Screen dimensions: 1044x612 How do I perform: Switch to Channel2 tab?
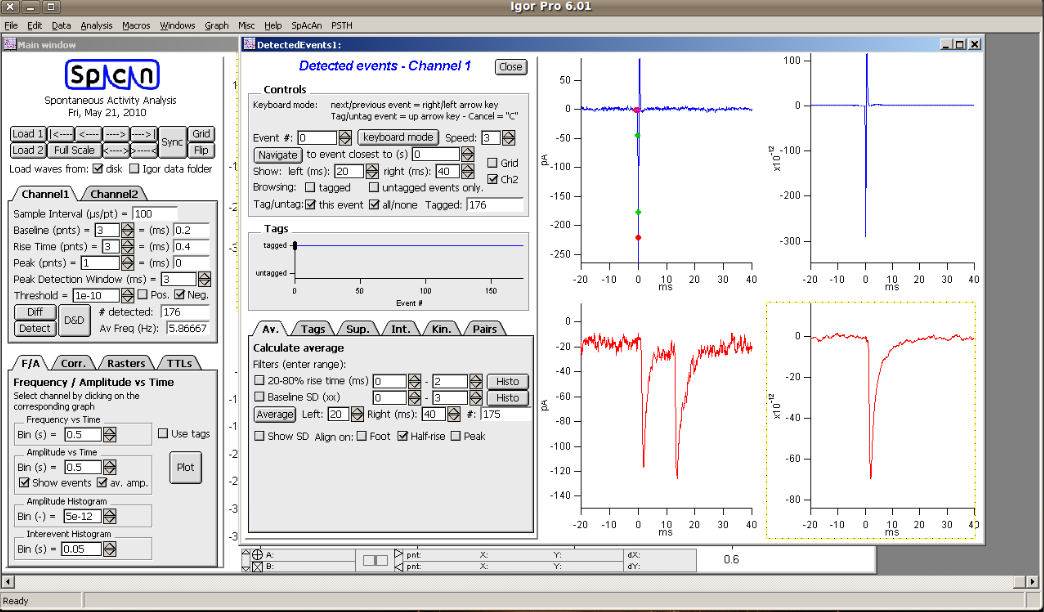coord(114,194)
